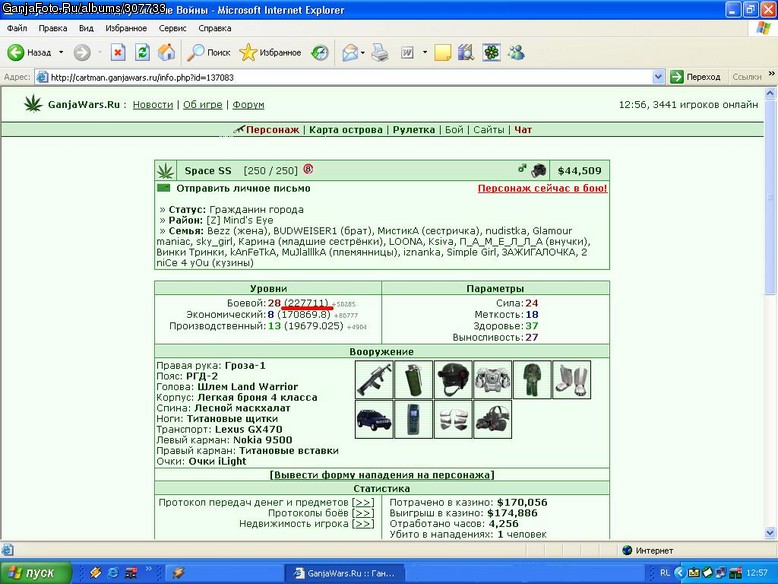Open the Бой navigation link
Screen dimensions: 778x584
tap(454, 130)
